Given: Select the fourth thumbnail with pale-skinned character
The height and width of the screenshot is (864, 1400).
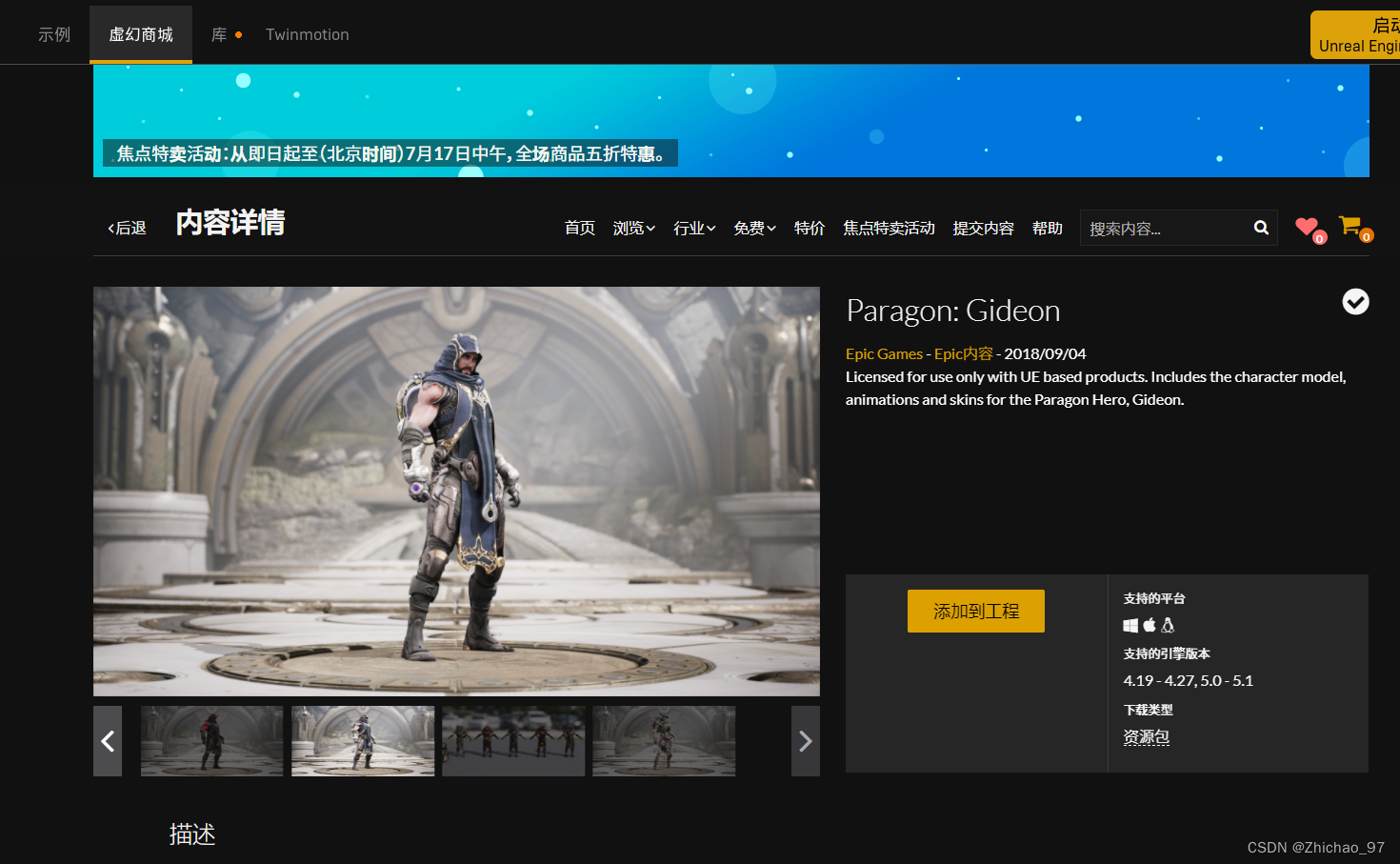Looking at the screenshot, I should tap(664, 741).
